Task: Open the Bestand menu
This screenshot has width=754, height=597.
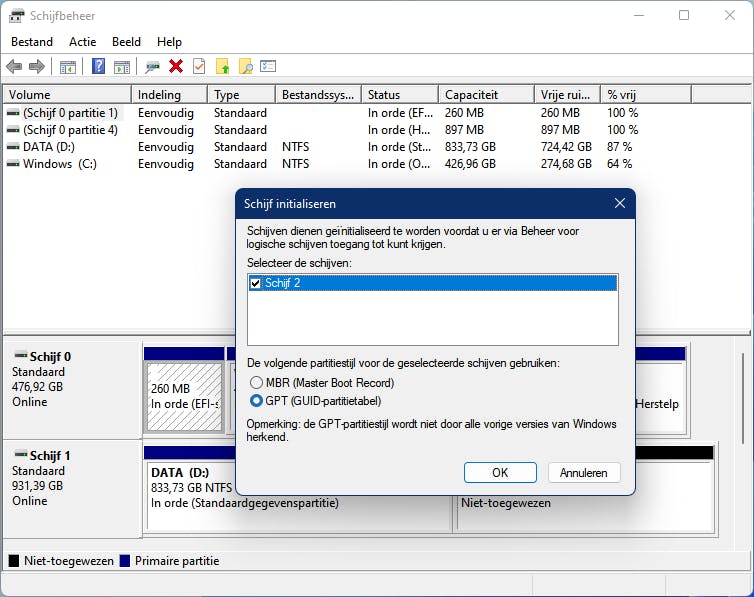Action: [x=32, y=42]
